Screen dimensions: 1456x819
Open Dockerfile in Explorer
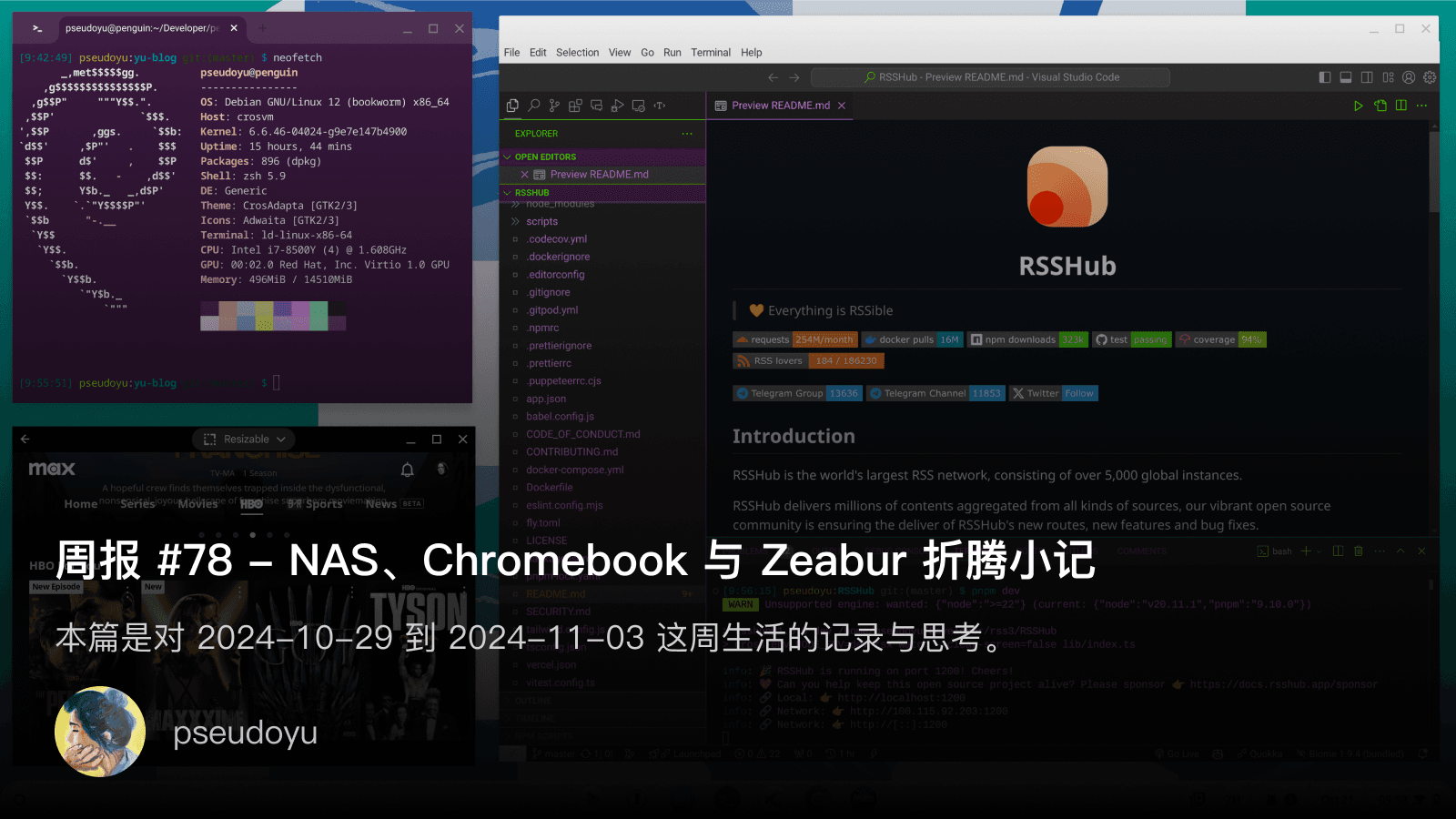pos(550,488)
